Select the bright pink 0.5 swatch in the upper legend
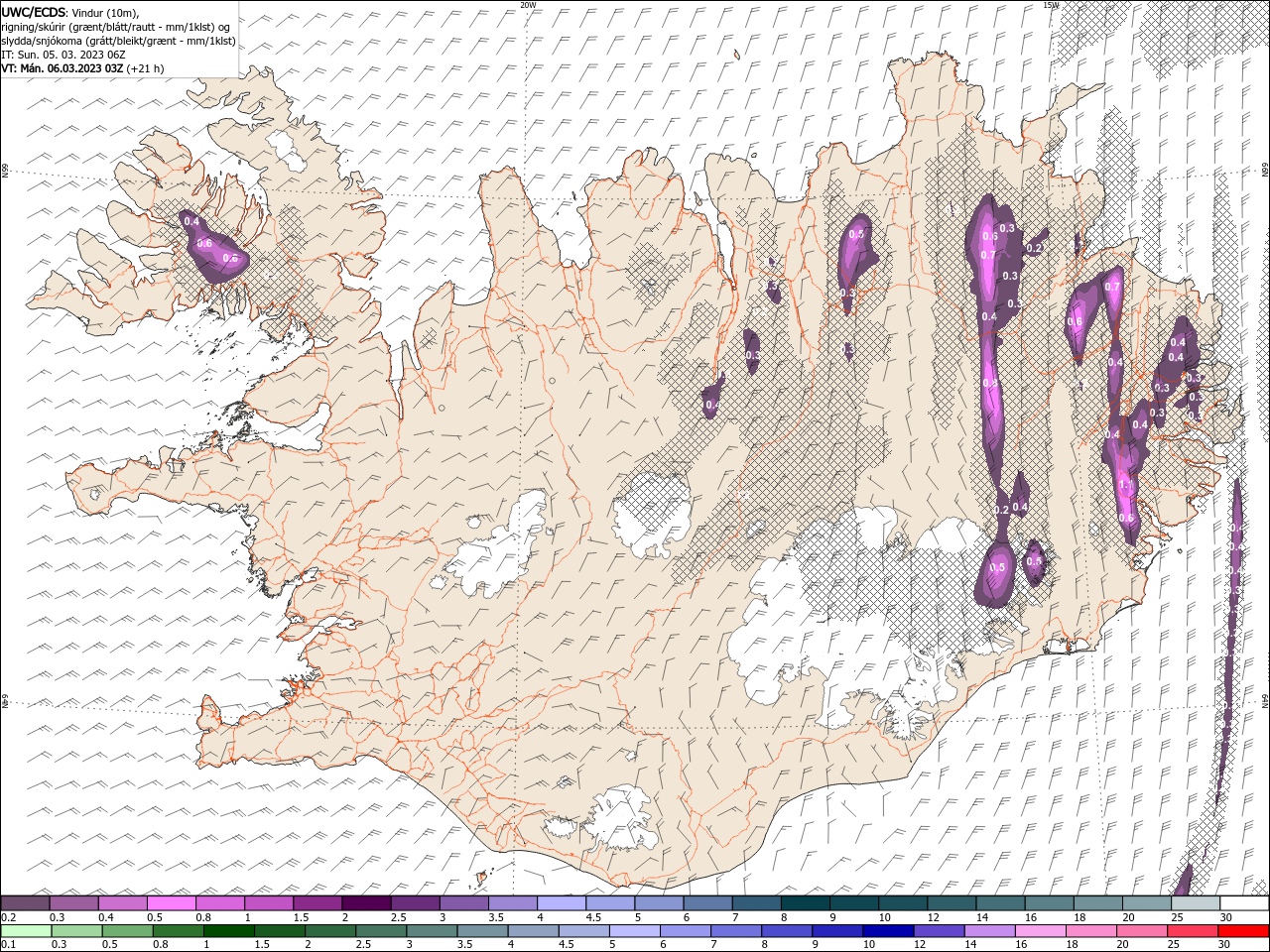 pos(172,903)
